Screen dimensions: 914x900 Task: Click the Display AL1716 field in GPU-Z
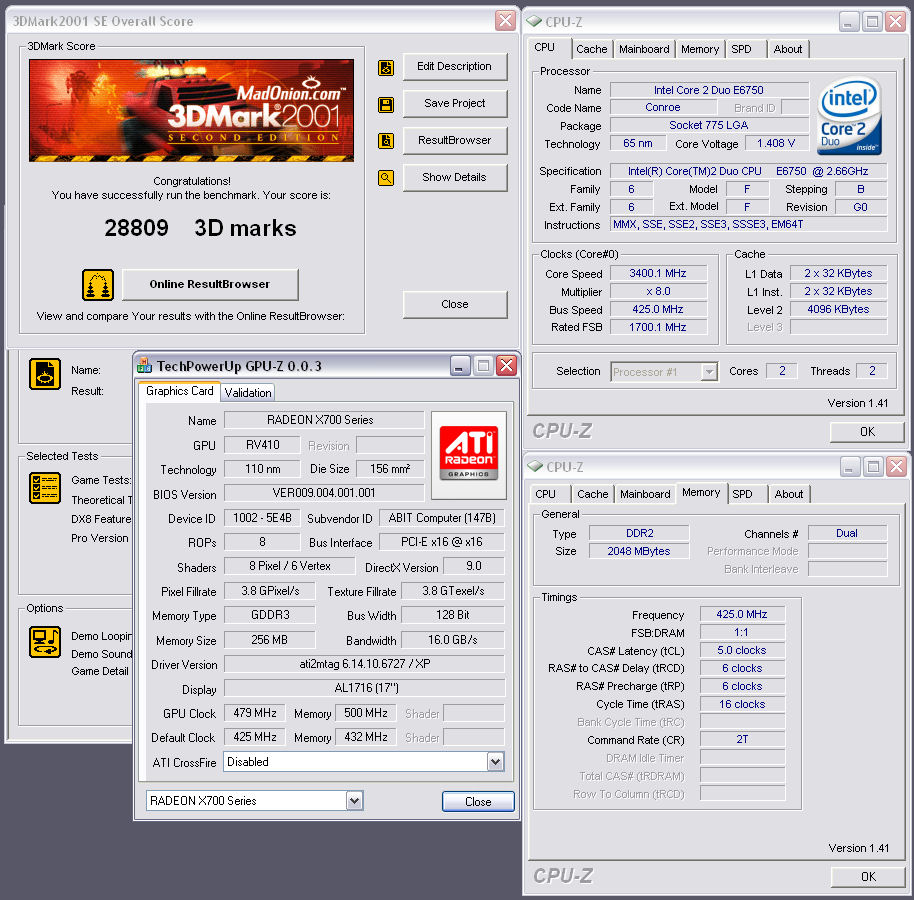(x=364, y=688)
